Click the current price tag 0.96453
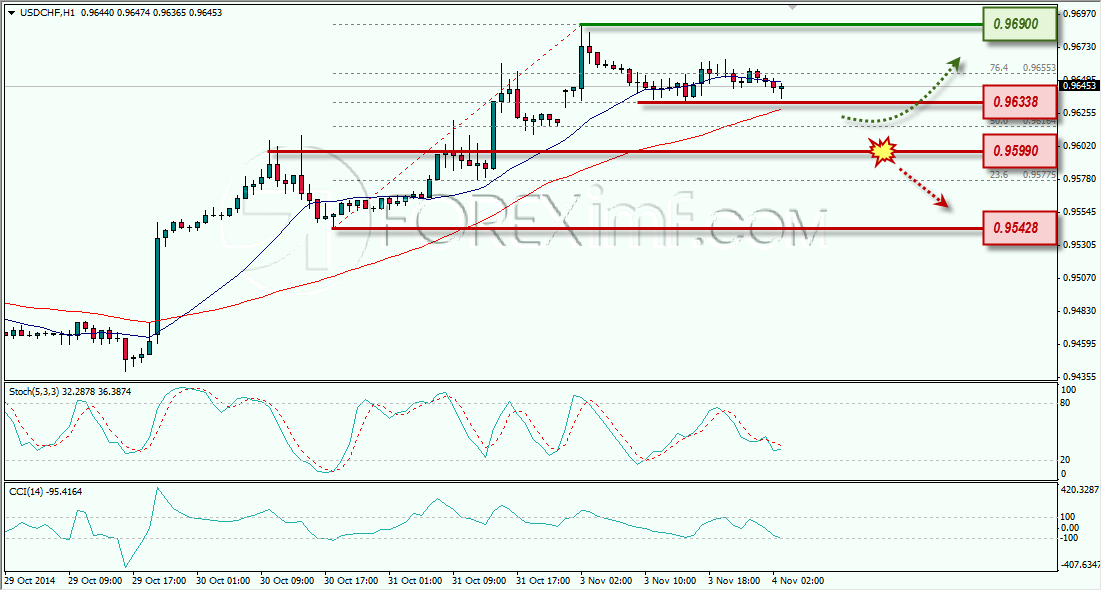This screenshot has width=1102, height=591. [1079, 85]
